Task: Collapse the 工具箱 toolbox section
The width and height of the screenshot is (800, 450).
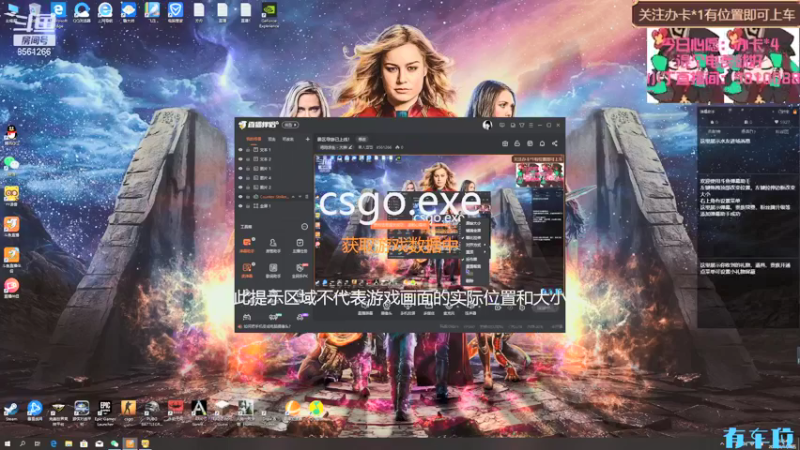Action: coord(305,227)
